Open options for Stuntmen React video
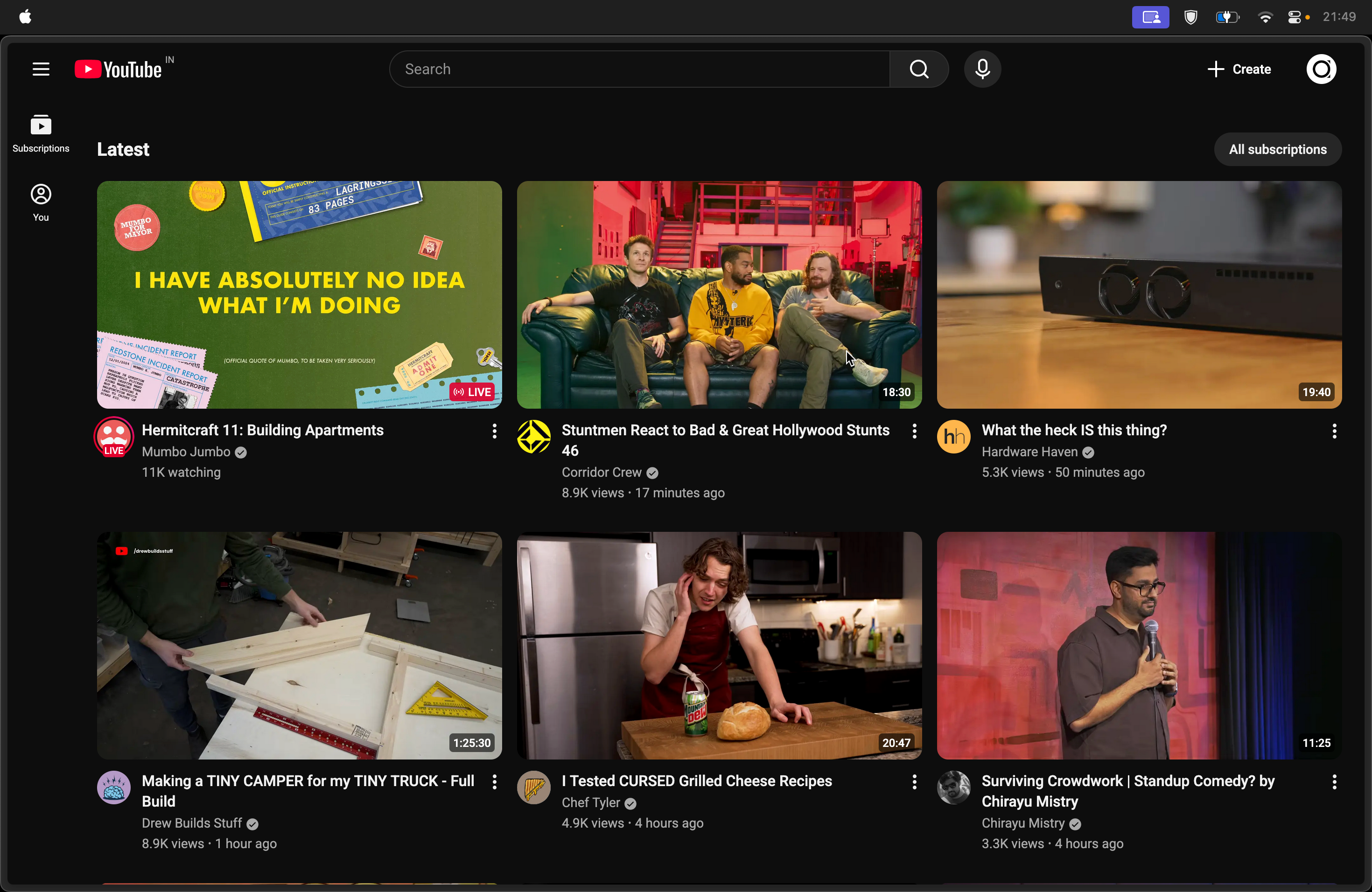 914,431
